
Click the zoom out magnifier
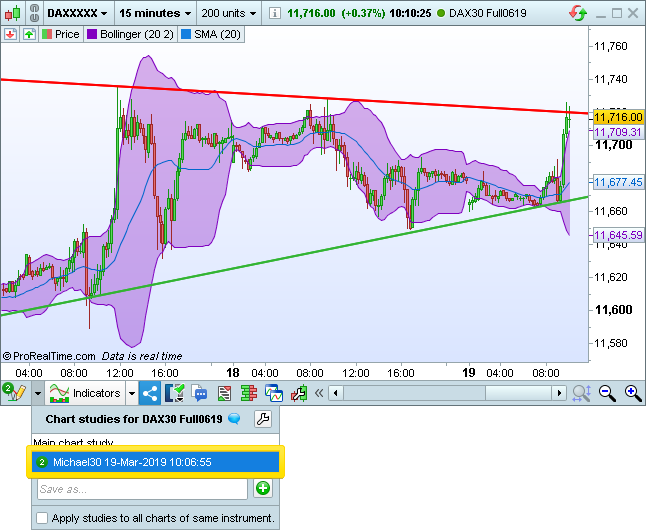[x=608, y=393]
